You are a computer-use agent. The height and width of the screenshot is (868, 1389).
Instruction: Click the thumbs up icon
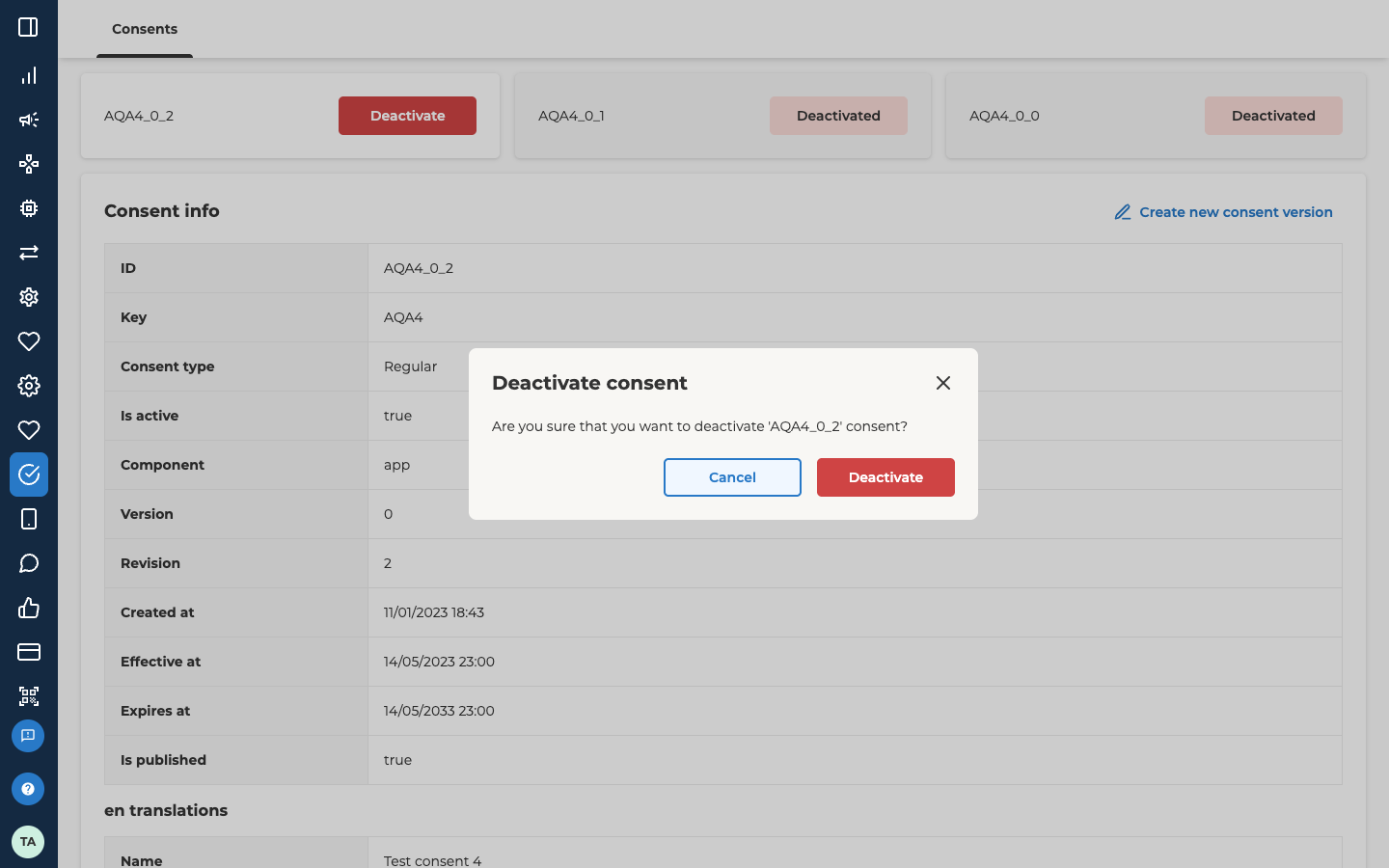(x=29, y=608)
